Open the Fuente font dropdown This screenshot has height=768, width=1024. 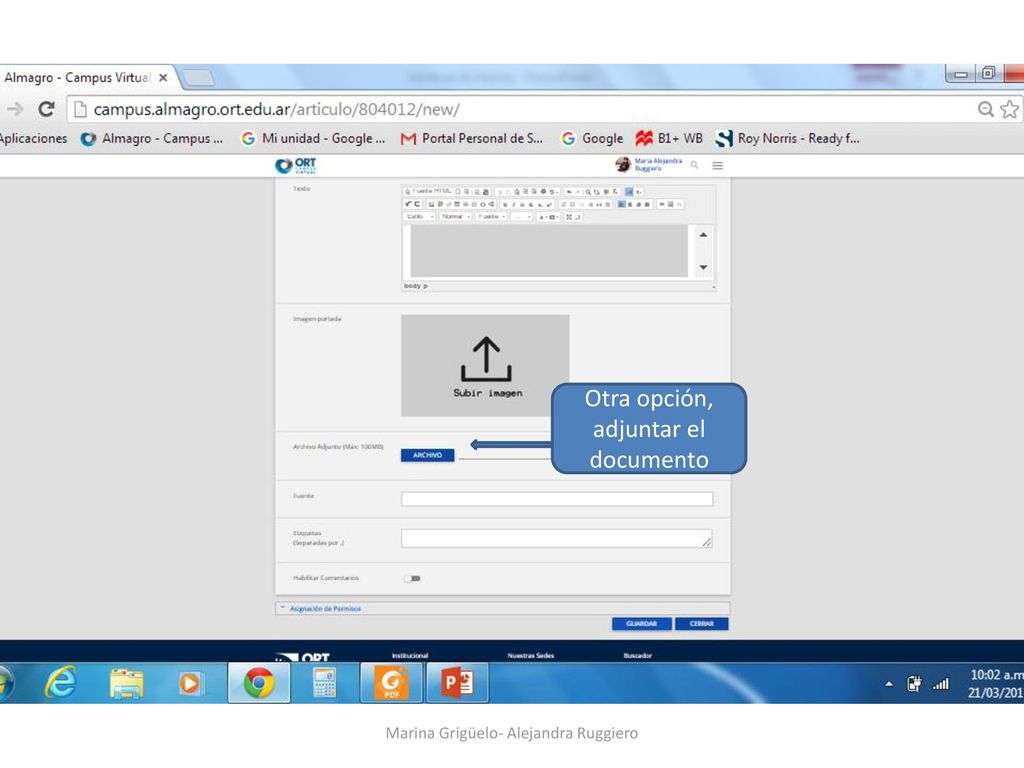click(x=491, y=216)
